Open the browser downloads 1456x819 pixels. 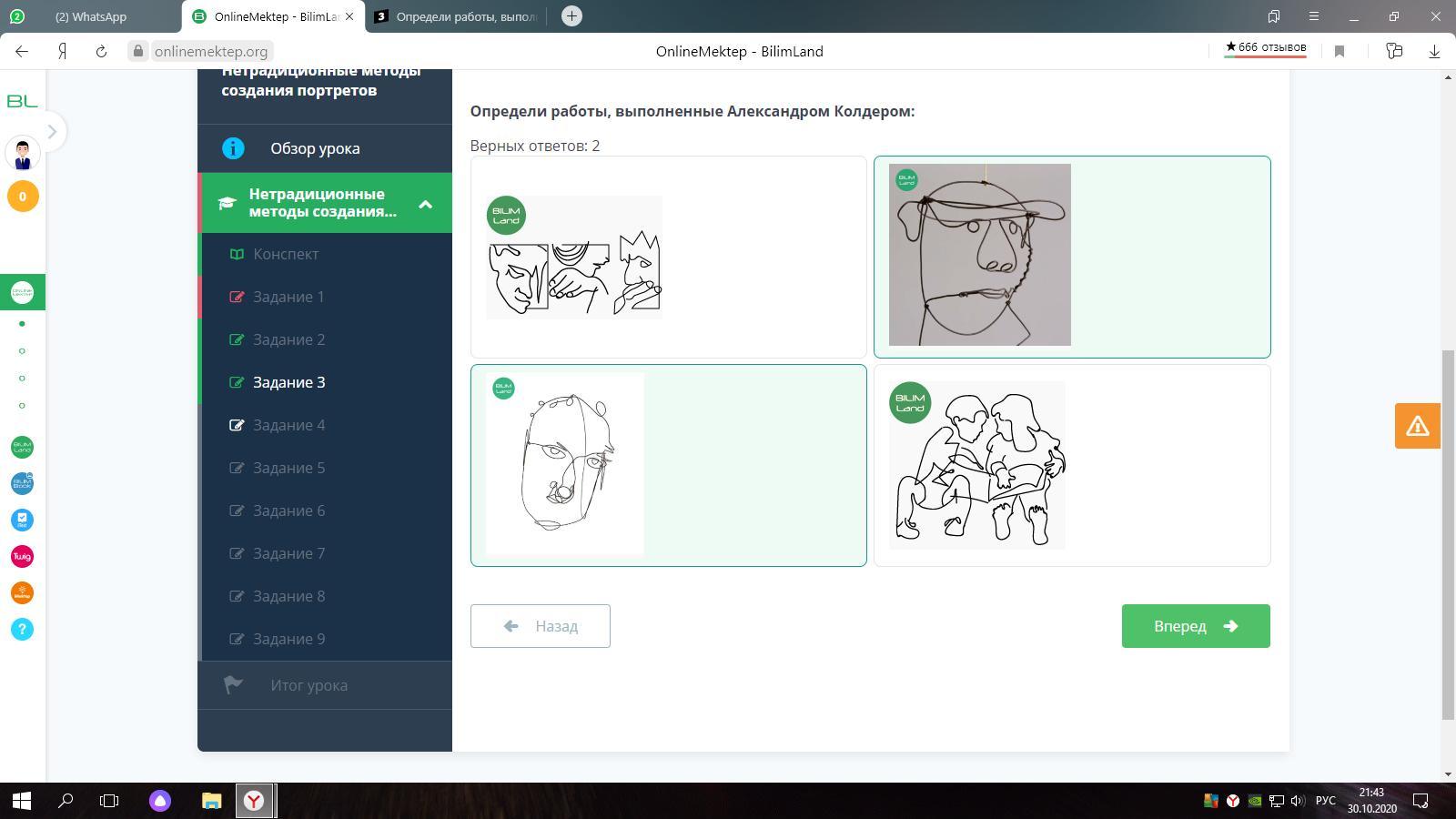(1434, 51)
